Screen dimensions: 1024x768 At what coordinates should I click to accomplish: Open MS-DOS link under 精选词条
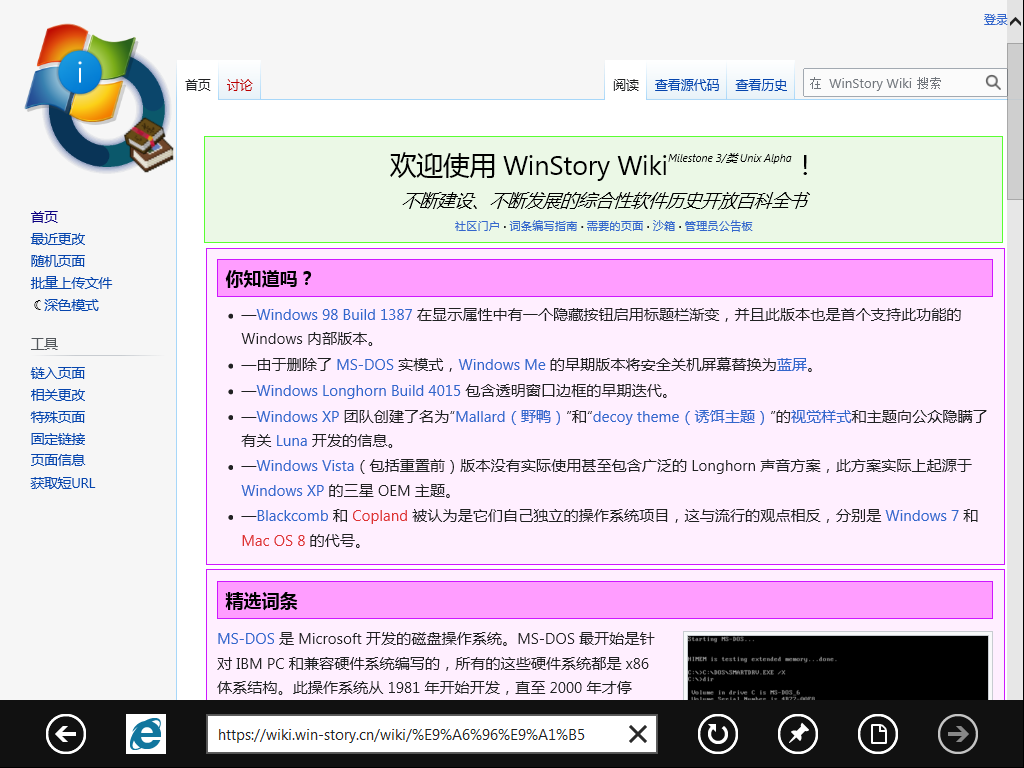[246, 639]
